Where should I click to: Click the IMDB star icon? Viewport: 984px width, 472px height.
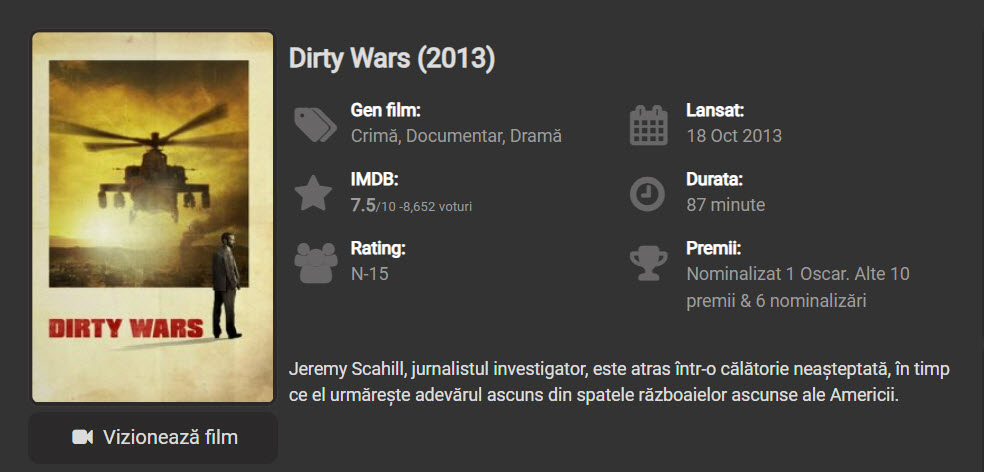click(314, 193)
